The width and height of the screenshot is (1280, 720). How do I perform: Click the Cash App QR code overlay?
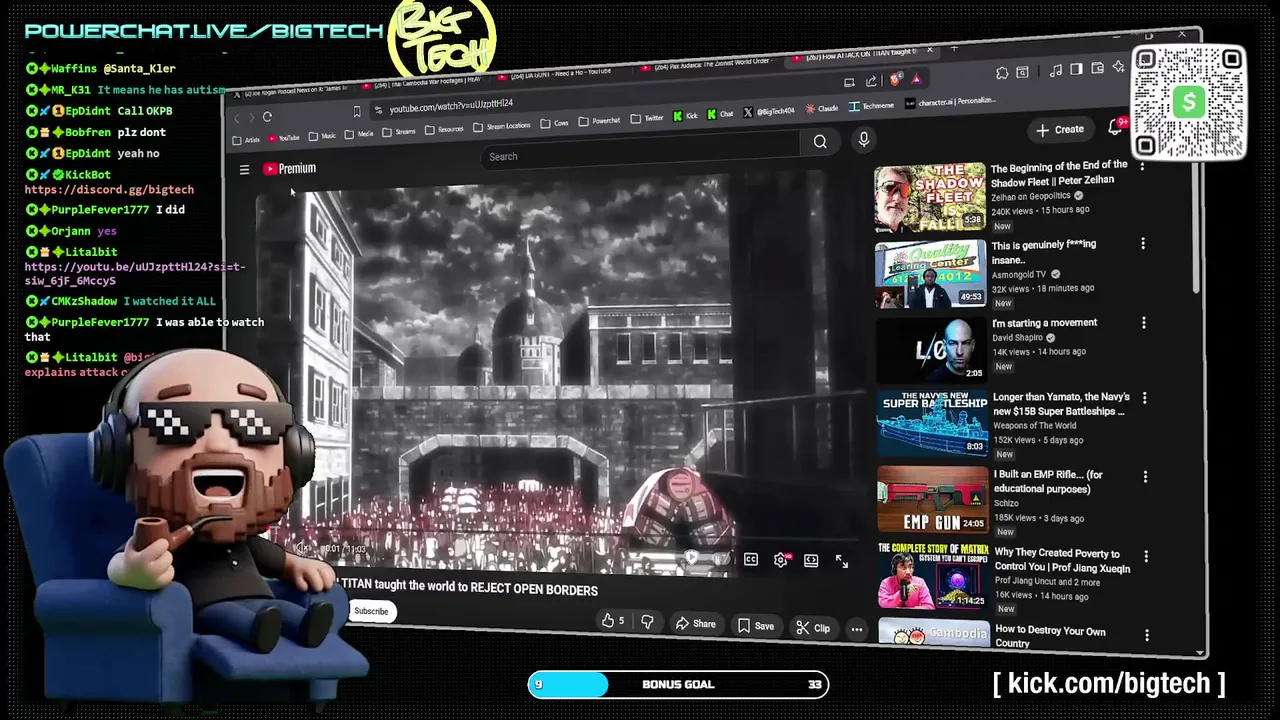pyautogui.click(x=1189, y=101)
